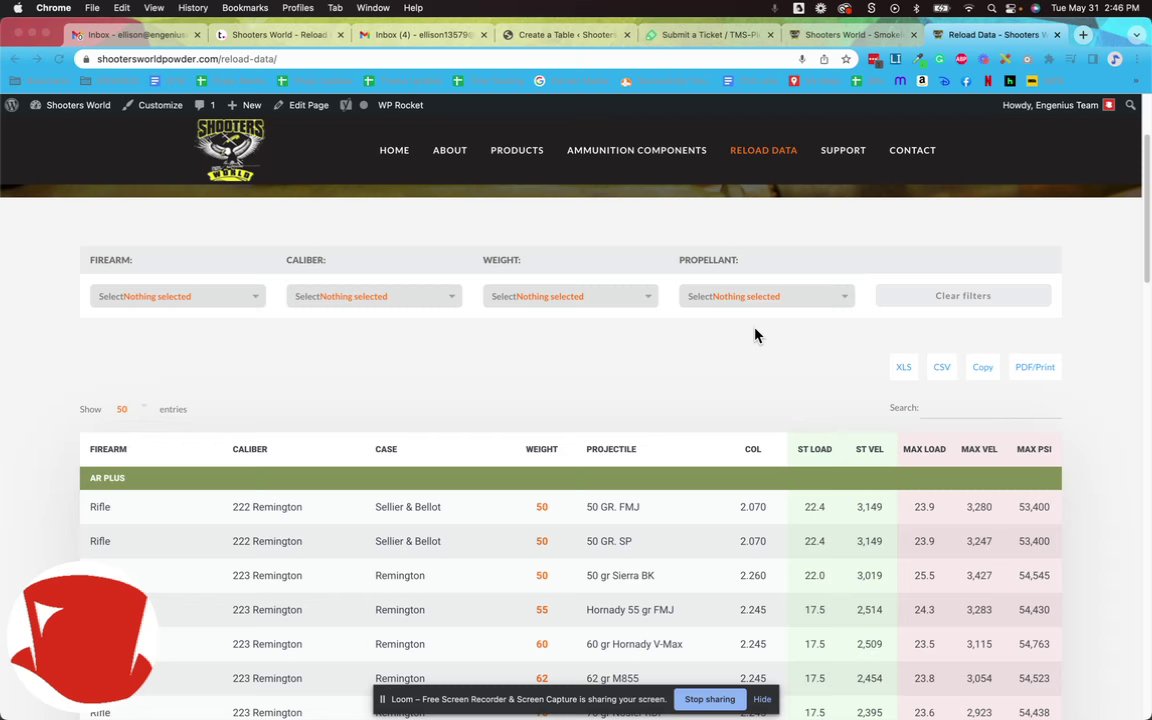Click the WordPress logo in admin bar

[12, 105]
